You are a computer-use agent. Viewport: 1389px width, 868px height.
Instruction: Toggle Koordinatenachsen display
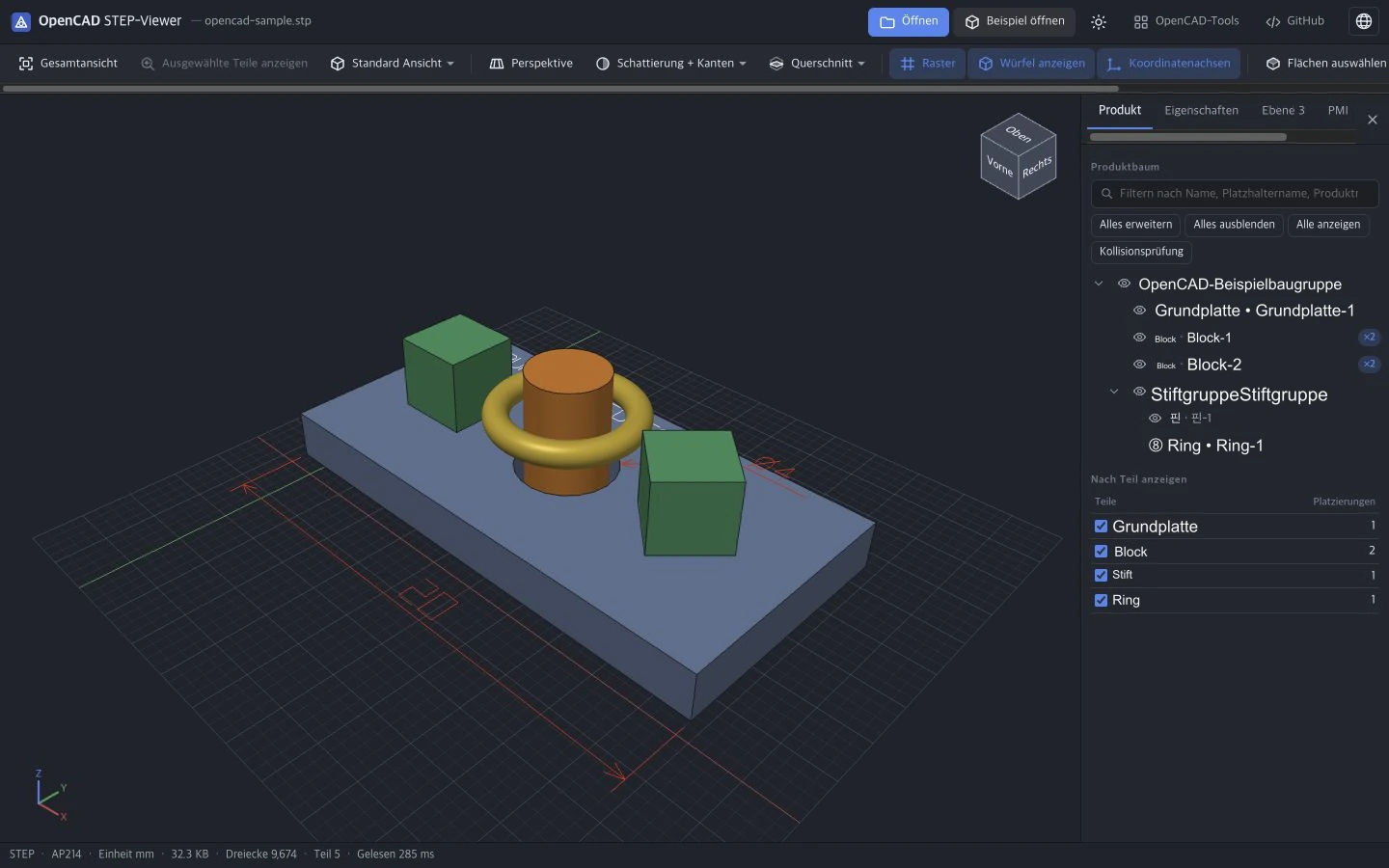1168,64
